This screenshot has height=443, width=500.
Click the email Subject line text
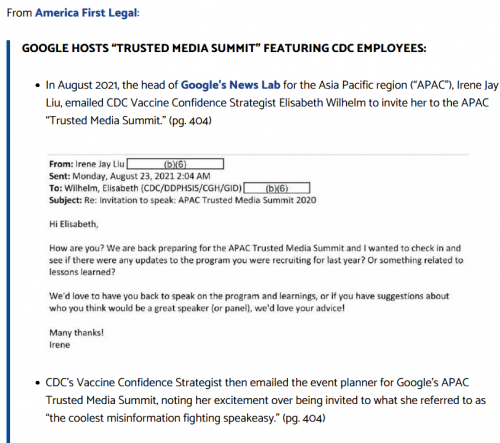click(x=183, y=200)
